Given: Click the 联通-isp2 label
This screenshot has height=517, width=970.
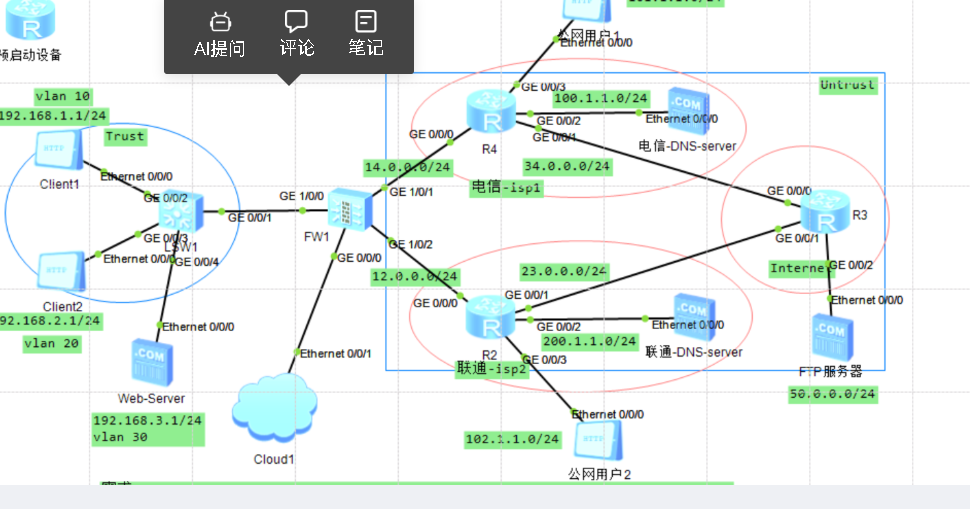Looking at the screenshot, I should coord(492,369).
